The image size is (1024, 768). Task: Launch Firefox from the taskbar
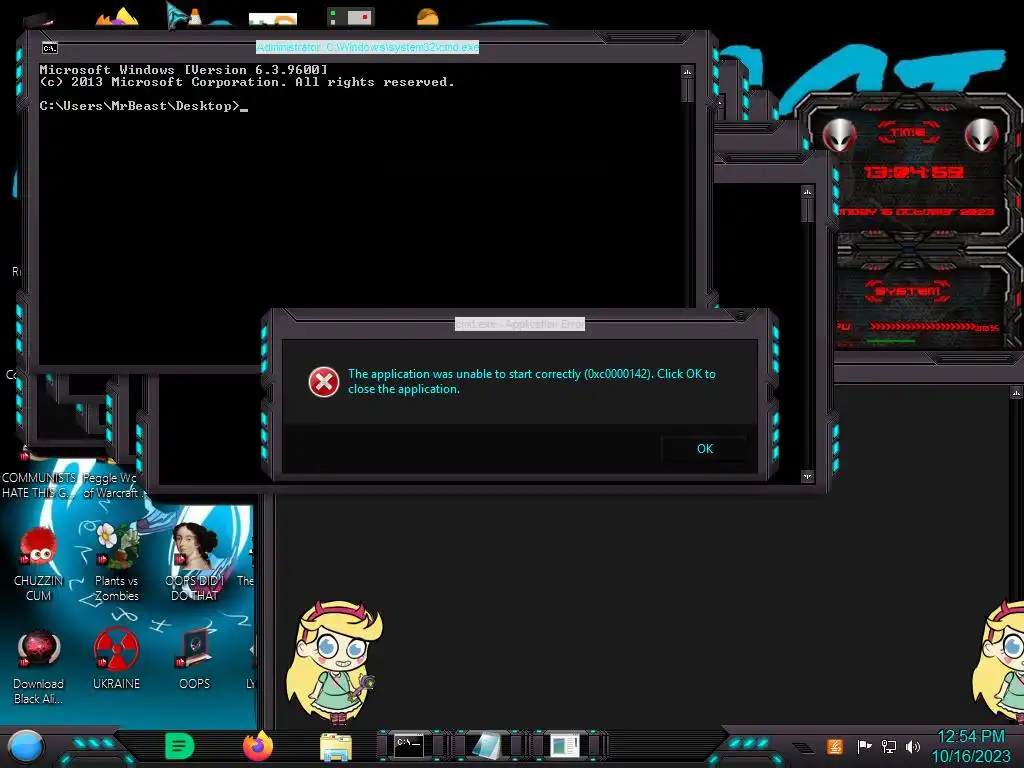257,746
